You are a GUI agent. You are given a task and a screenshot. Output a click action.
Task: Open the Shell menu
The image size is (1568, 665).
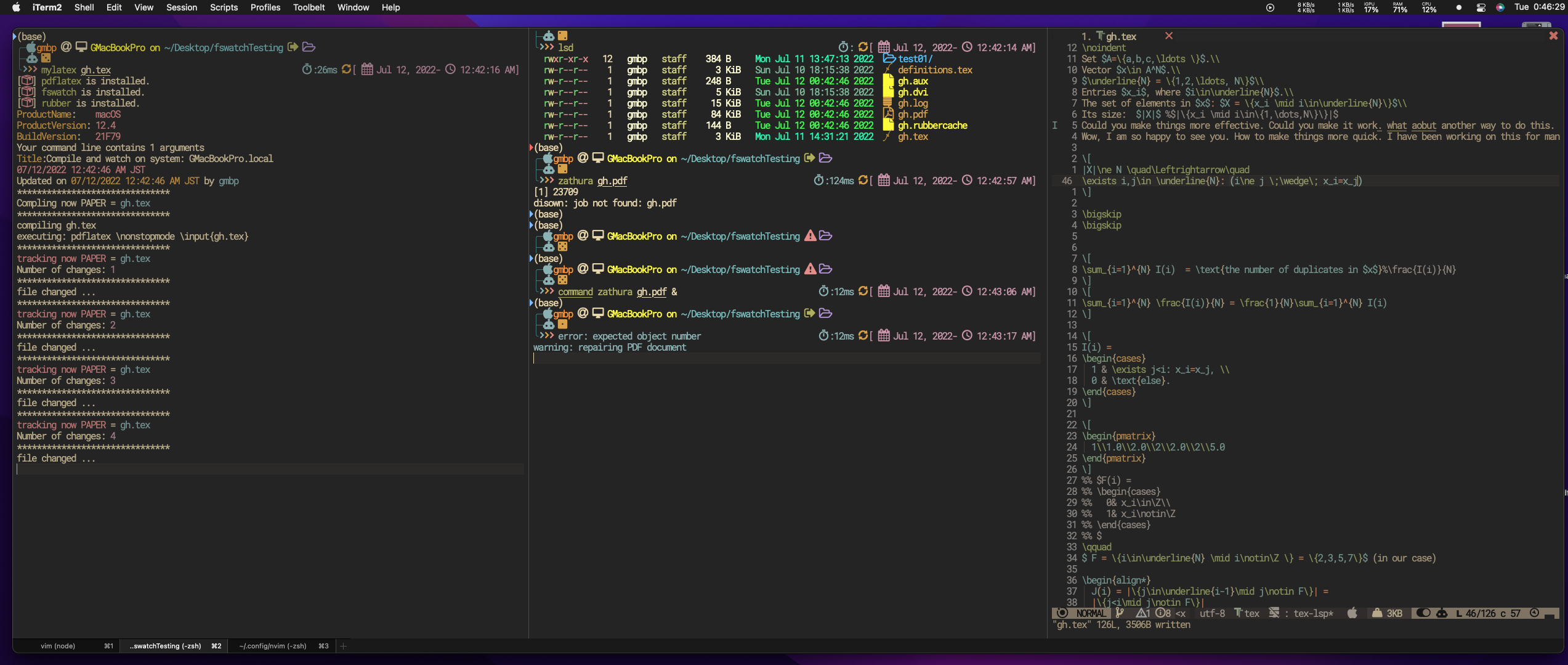tap(84, 7)
